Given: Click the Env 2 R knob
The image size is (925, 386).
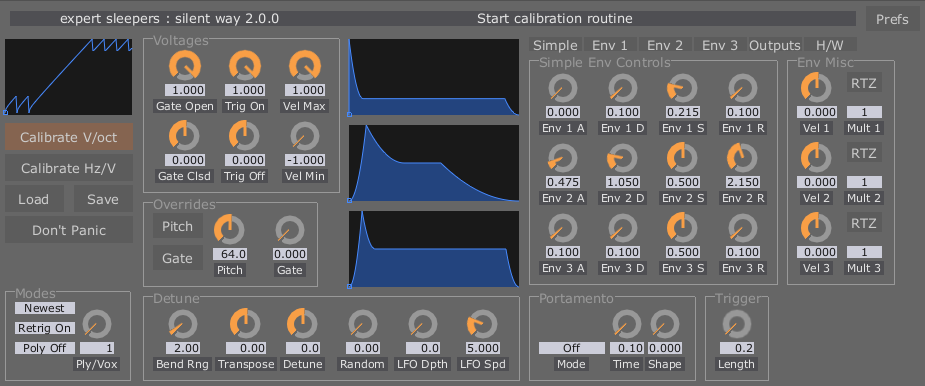Looking at the screenshot, I should [x=743, y=158].
